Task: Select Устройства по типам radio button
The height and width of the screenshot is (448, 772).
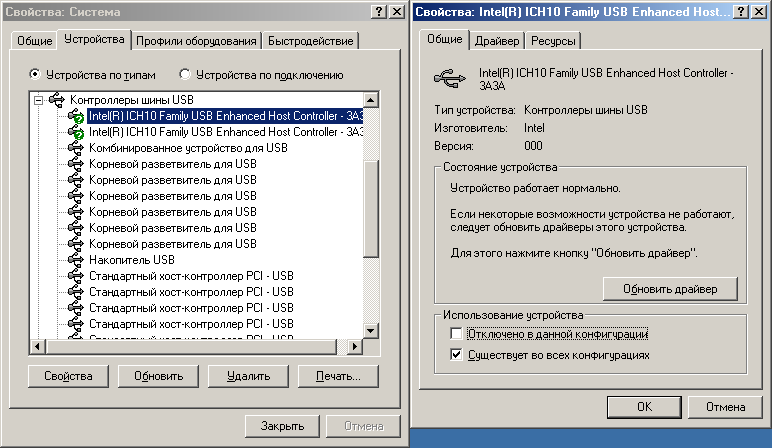Action: tap(36, 74)
